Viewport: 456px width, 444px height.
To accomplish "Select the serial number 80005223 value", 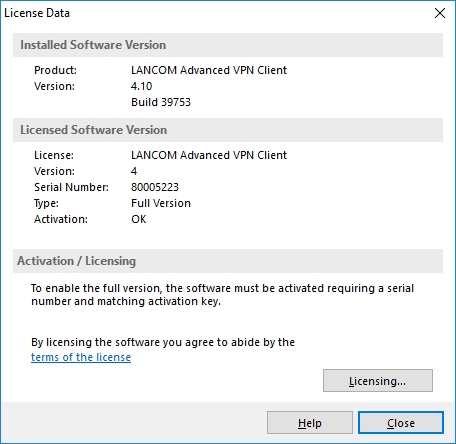I will [155, 187].
